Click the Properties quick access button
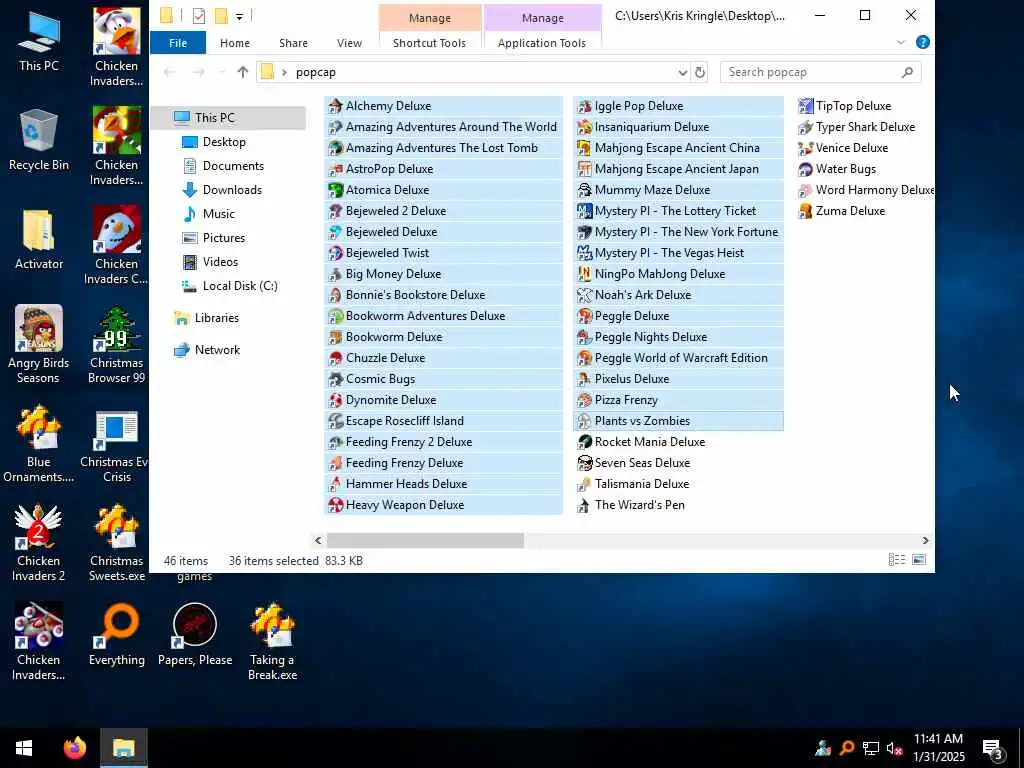1024x768 pixels. [x=199, y=16]
